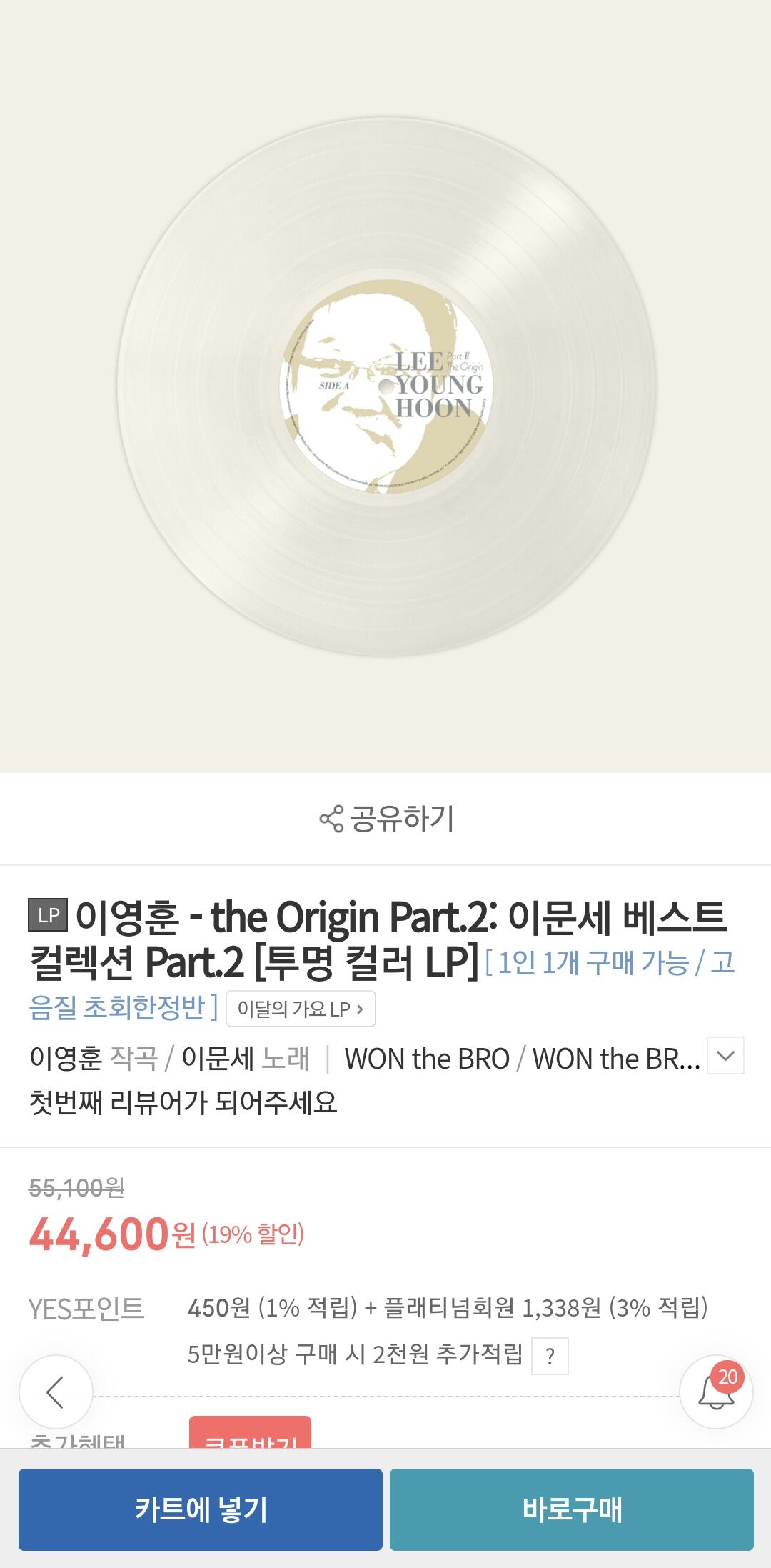The image size is (771, 1568).
Task: Tap the 44,600원 discounted price
Action: [111, 1234]
